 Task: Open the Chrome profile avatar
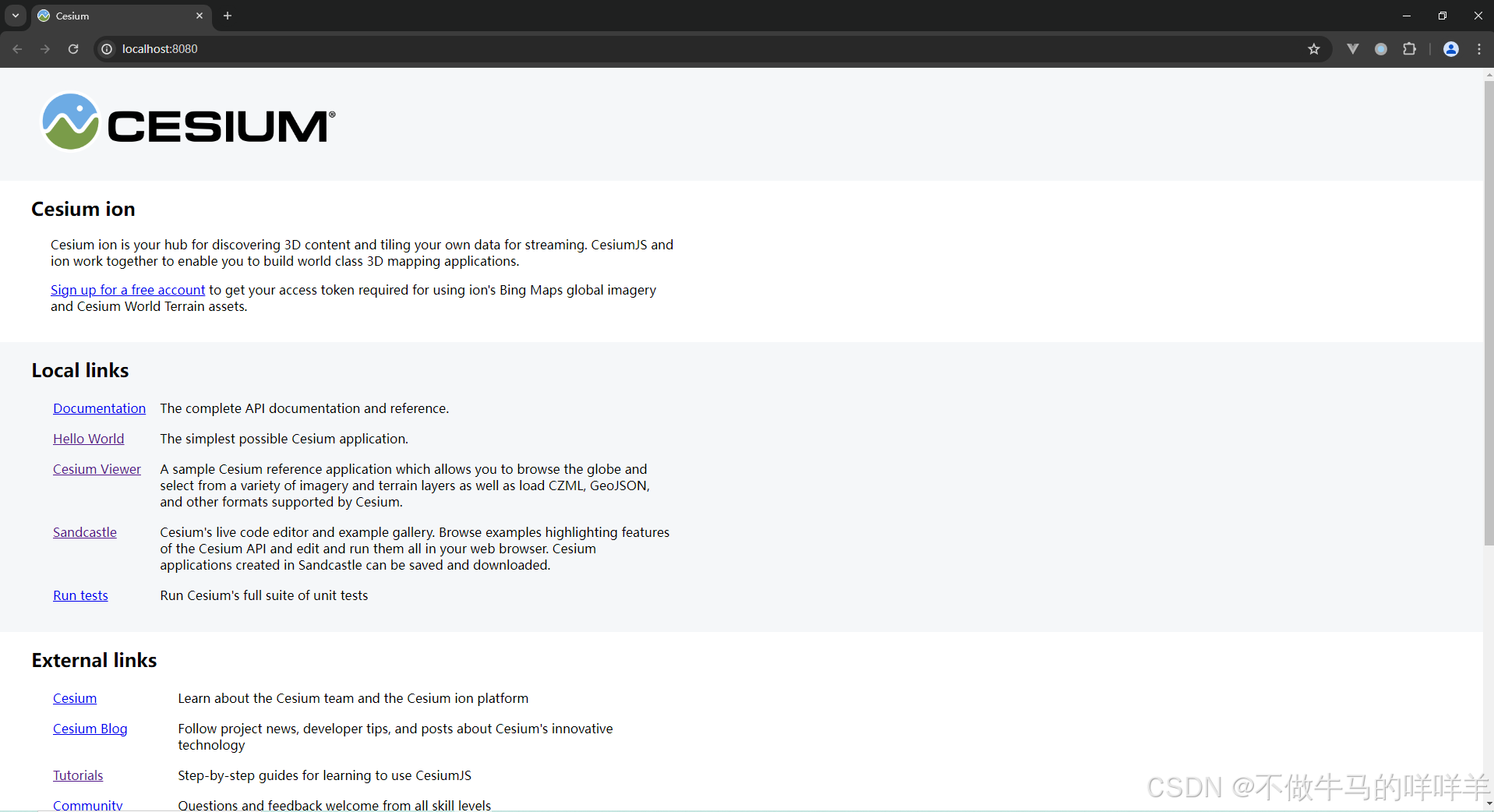(1451, 49)
